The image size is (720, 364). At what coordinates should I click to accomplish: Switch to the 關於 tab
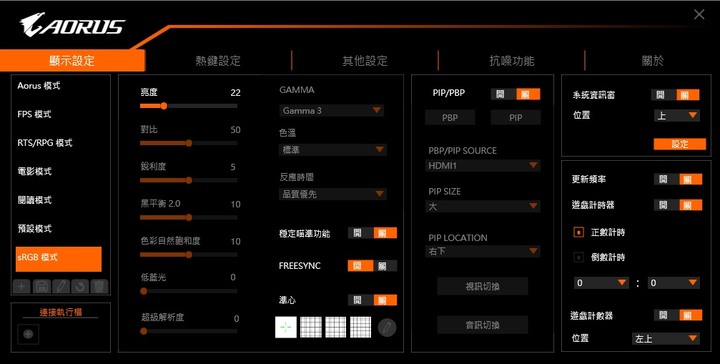pos(652,61)
